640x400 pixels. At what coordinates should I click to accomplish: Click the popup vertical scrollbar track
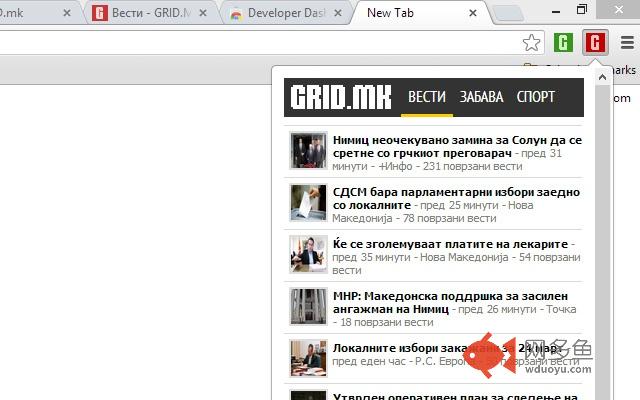point(602,241)
